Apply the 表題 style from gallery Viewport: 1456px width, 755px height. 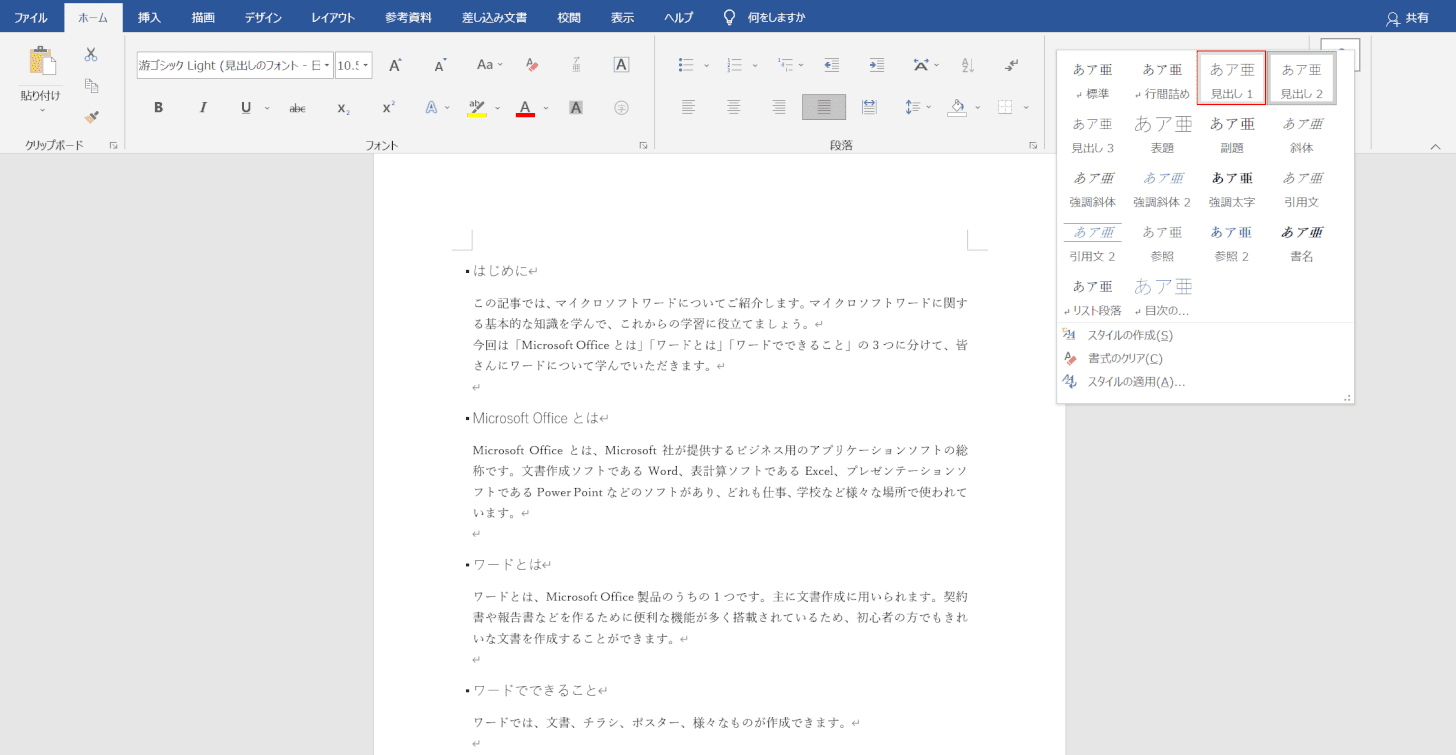1162,132
